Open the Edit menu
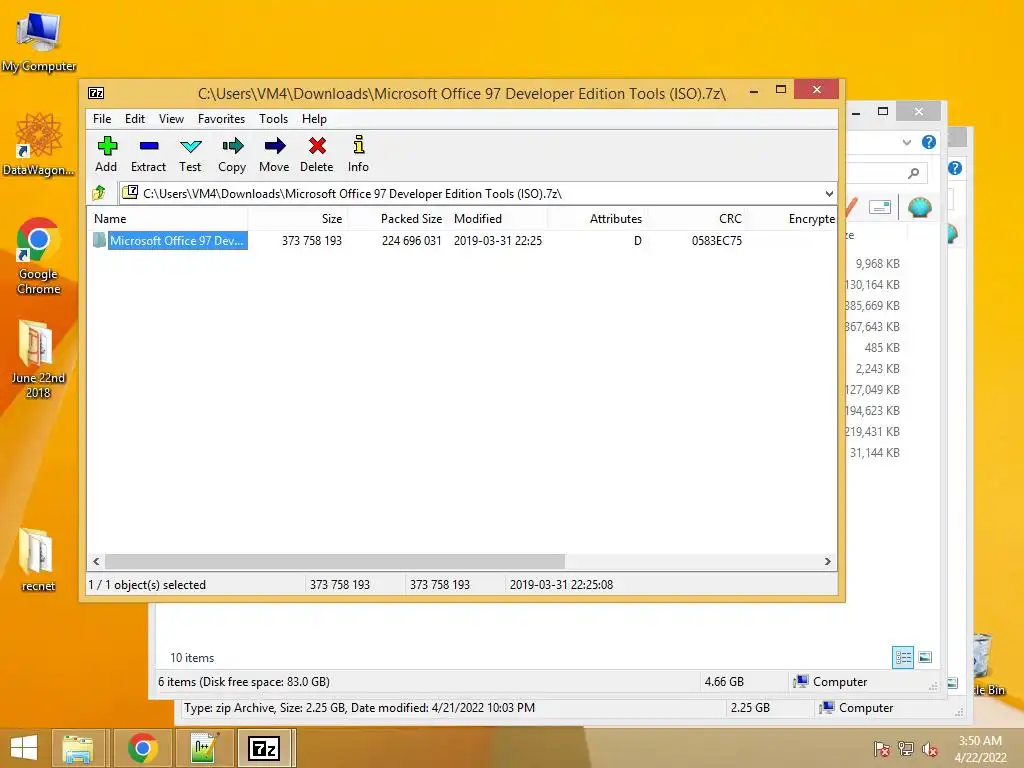The image size is (1024, 768). click(135, 119)
